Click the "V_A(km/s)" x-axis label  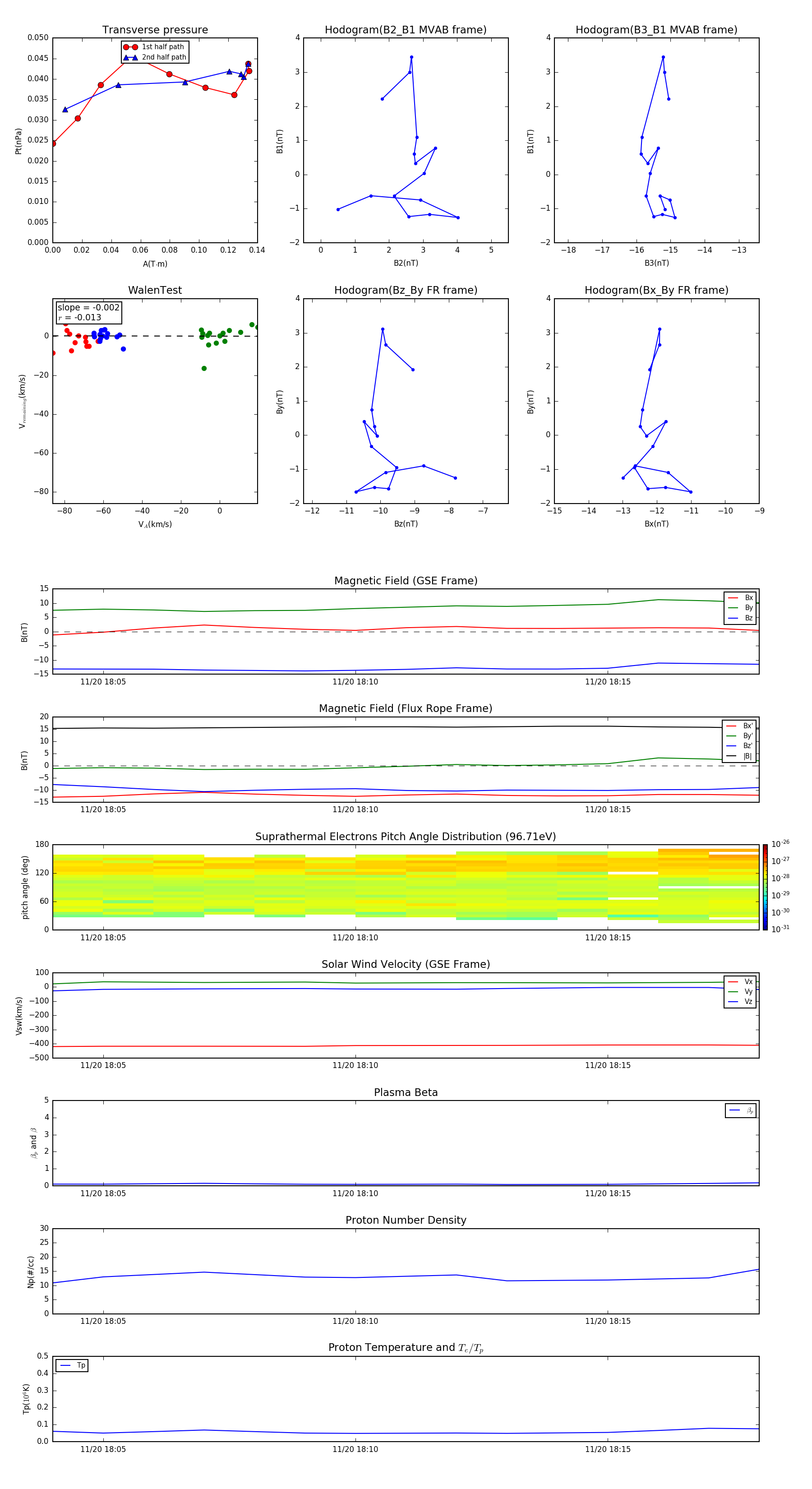pyautogui.click(x=155, y=524)
